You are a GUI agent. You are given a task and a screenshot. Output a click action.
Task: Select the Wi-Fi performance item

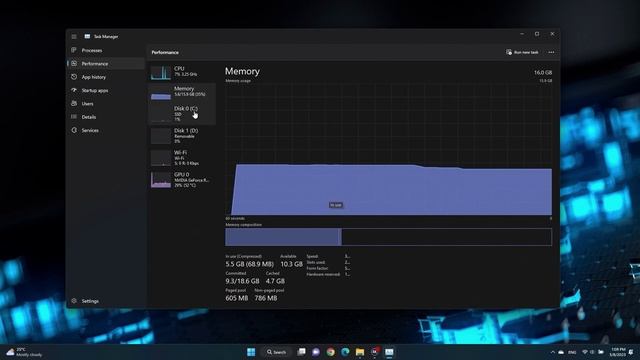[x=182, y=158]
